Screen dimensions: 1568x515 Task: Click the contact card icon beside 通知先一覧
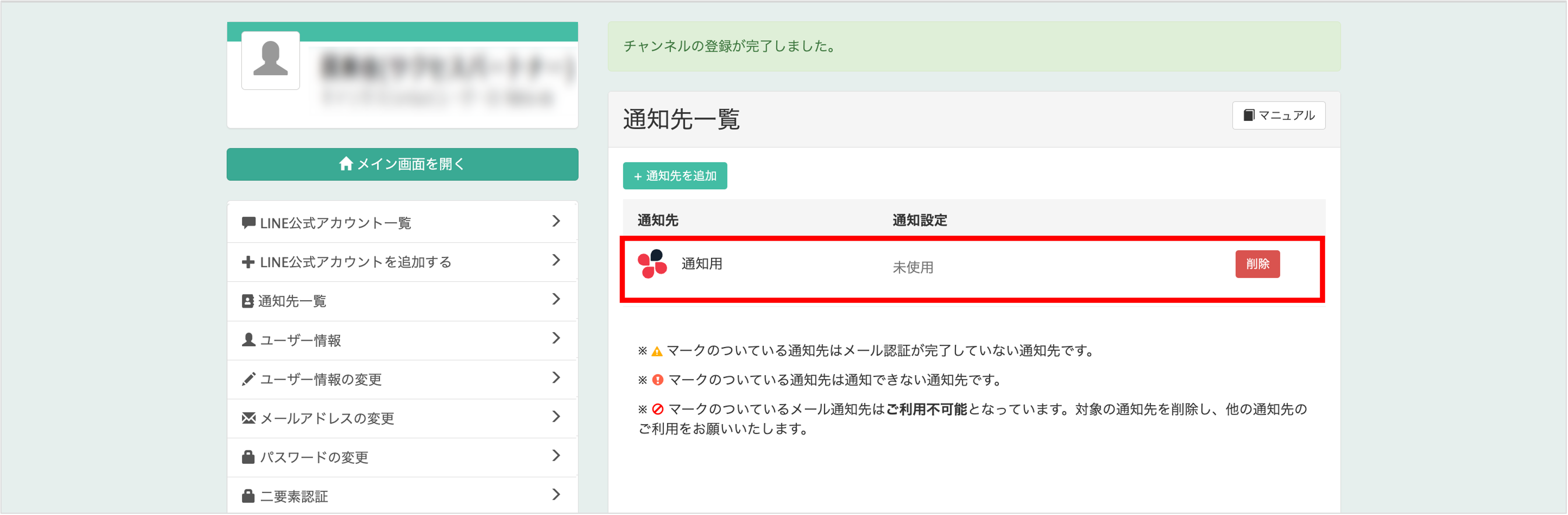(x=248, y=301)
